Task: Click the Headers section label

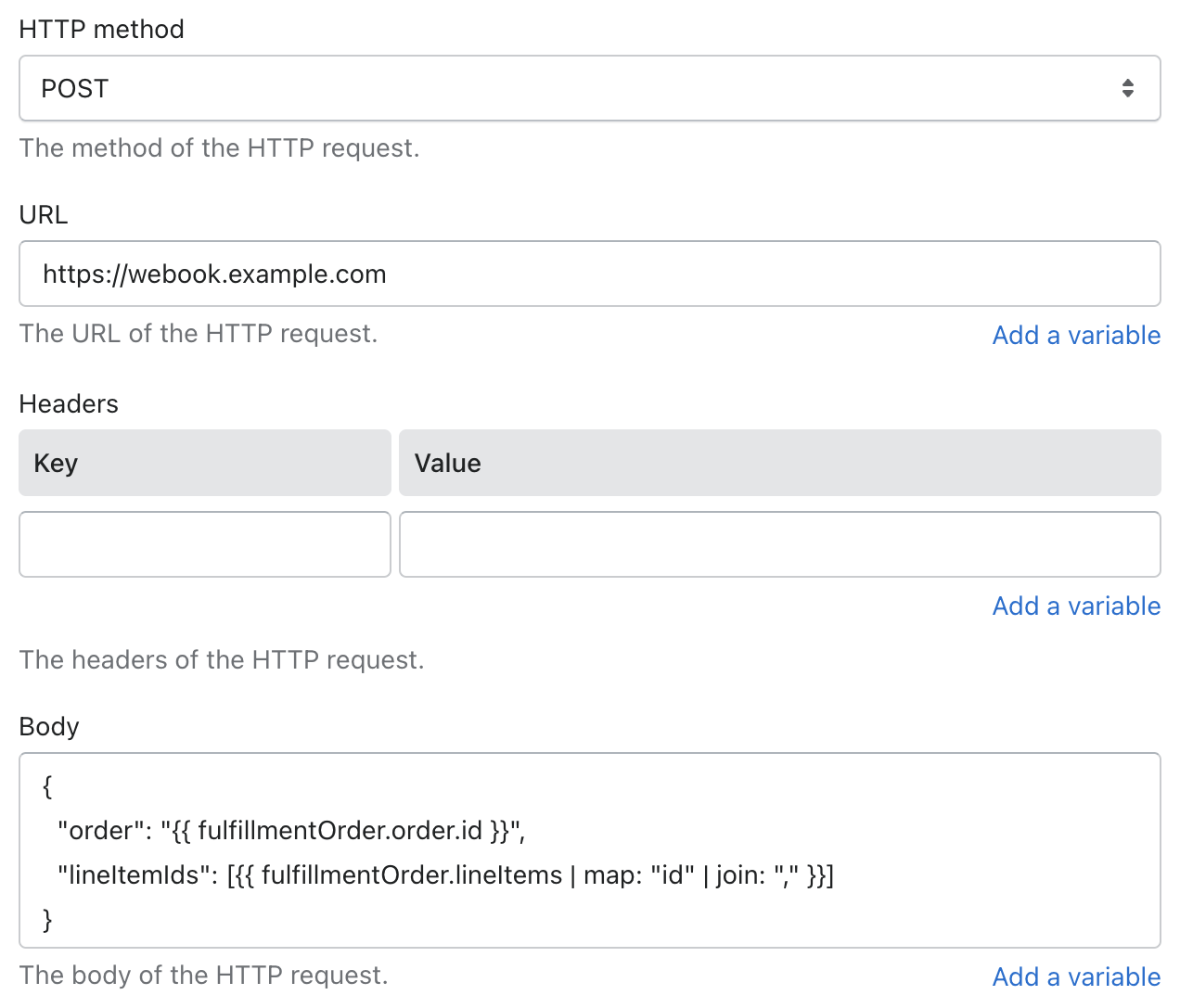Action: click(x=69, y=404)
